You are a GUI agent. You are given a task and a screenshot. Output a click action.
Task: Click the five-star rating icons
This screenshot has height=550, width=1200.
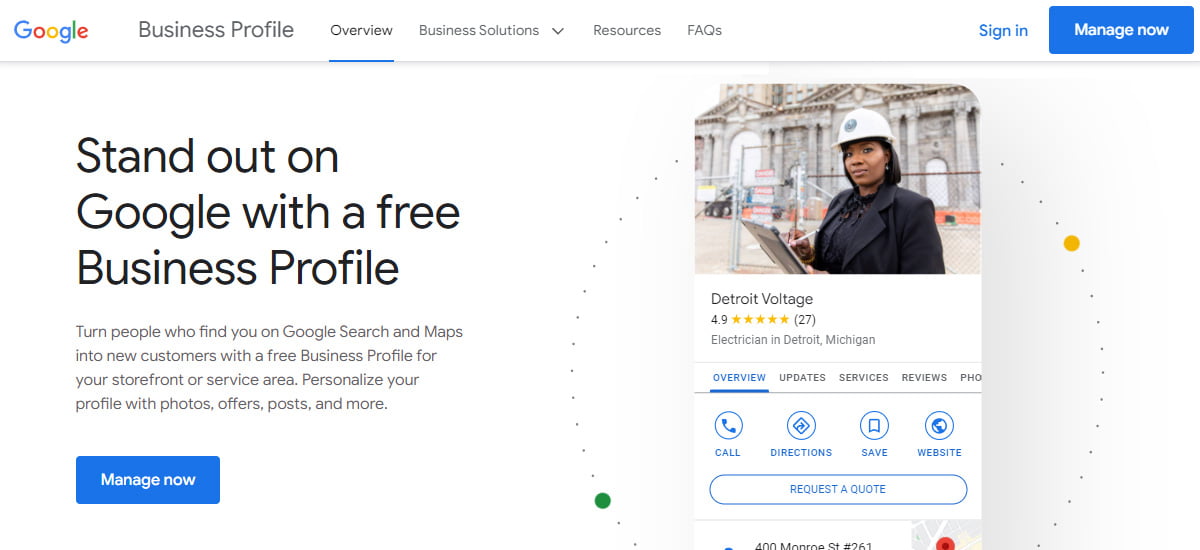(760, 320)
